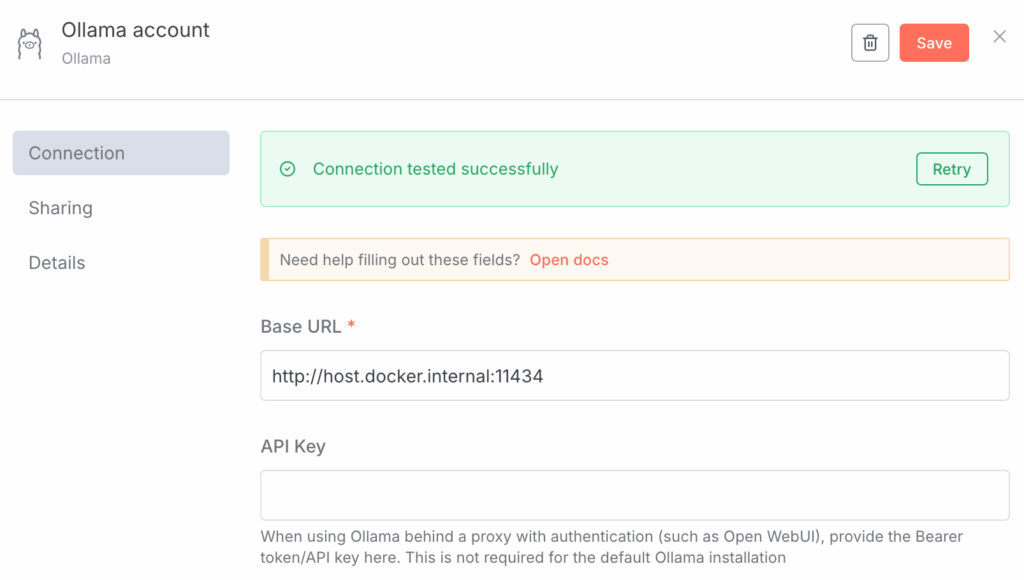Open the Details tab

(x=57, y=263)
